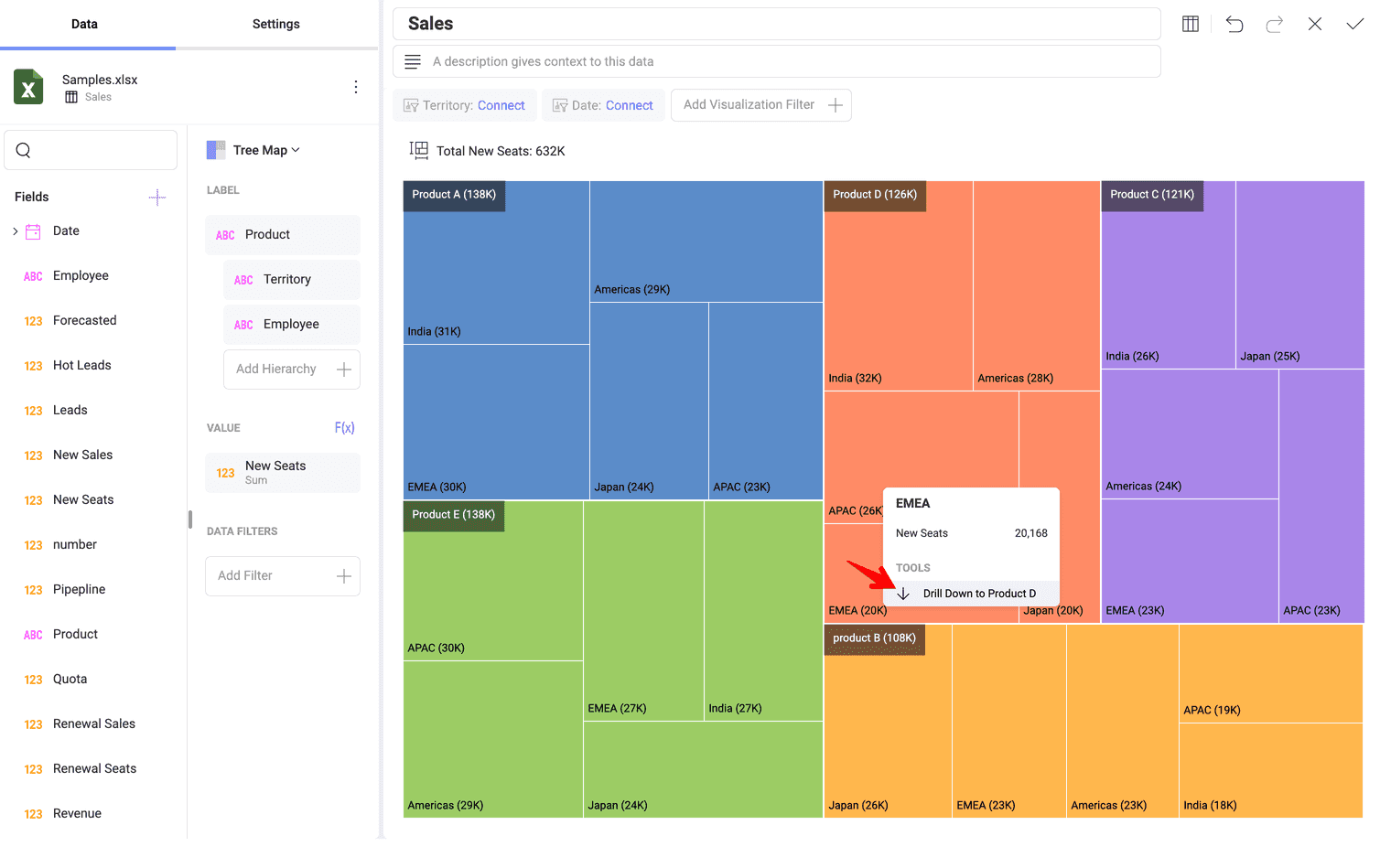Select the number field
The height and width of the screenshot is (868, 1380).
pyautogui.click(x=75, y=545)
